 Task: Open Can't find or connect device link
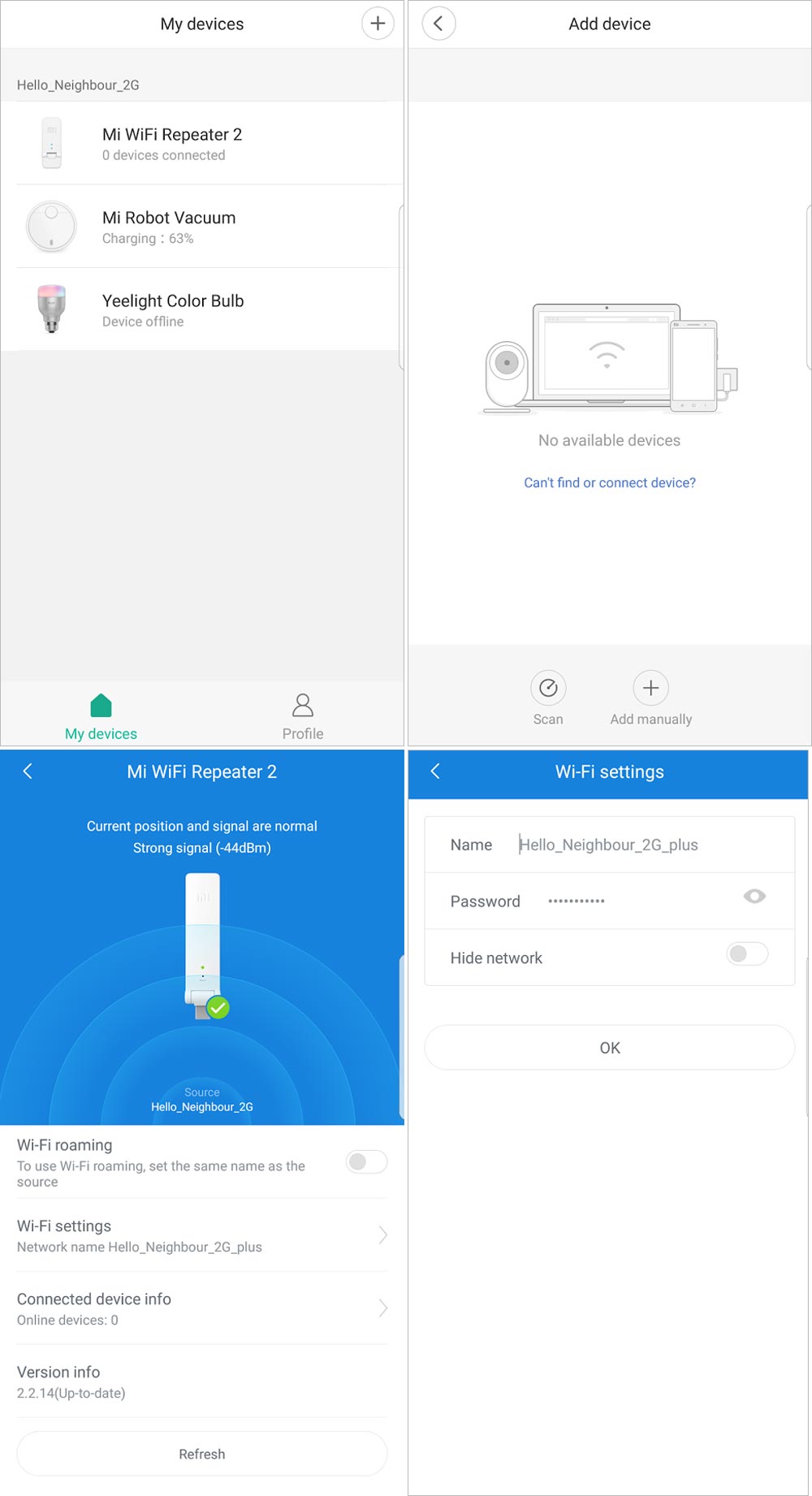[610, 482]
